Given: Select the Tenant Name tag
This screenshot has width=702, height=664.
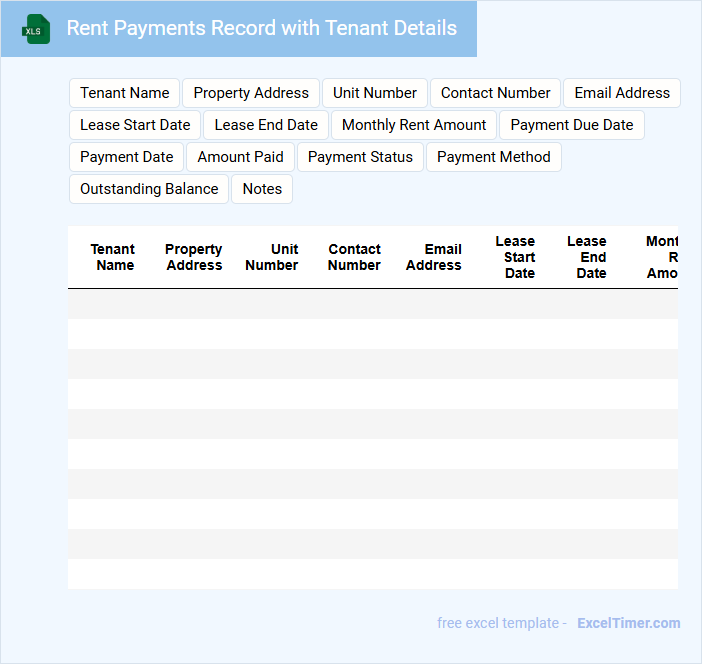Looking at the screenshot, I should point(125,93).
